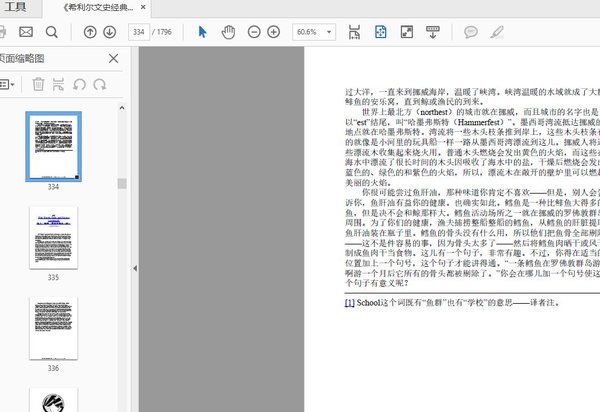Viewport: 600px width, 412px height.
Task: Delete selected page with trash icon
Action: point(38,85)
